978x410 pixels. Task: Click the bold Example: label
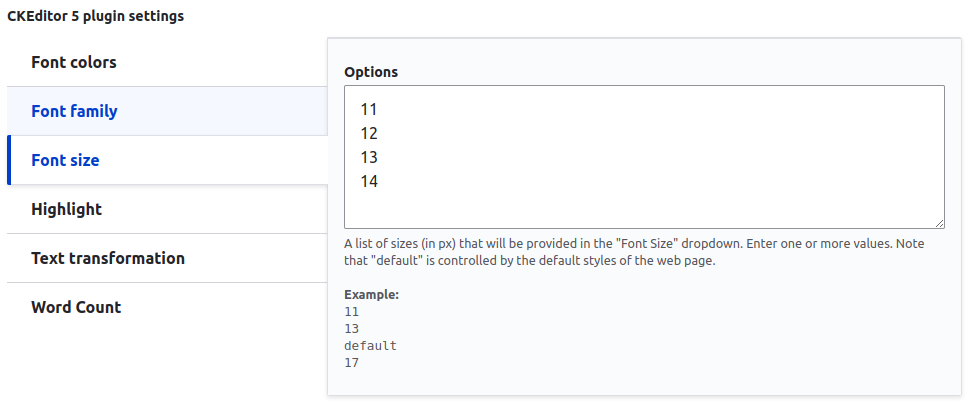point(371,295)
